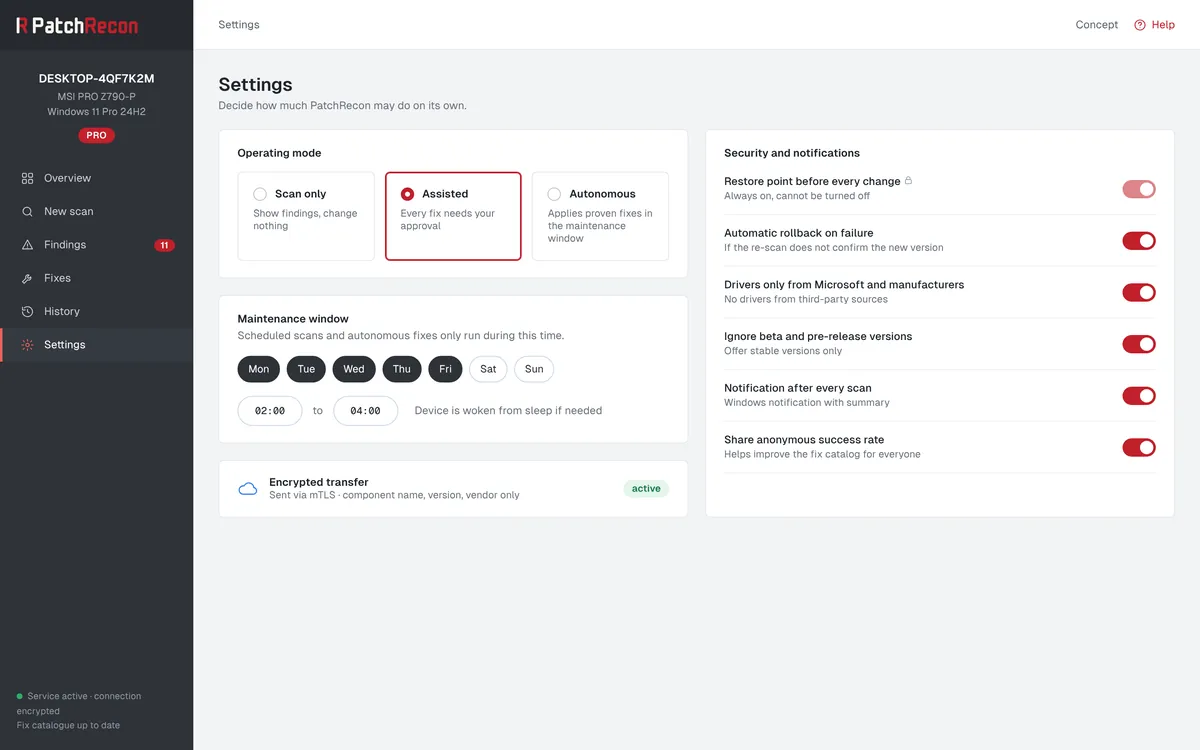This screenshot has width=1200, height=750.
Task: Click the PRO license badge
Action: tap(97, 135)
